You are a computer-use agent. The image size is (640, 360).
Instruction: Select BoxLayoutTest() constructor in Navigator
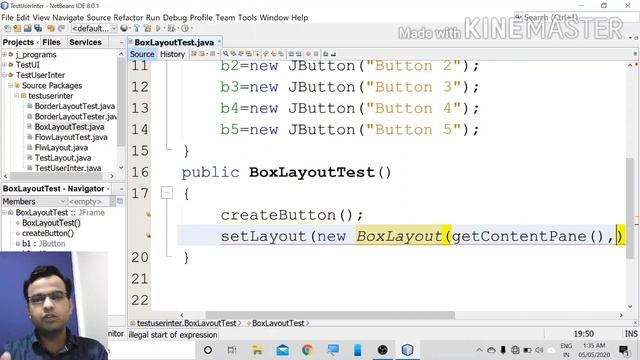[51, 223]
